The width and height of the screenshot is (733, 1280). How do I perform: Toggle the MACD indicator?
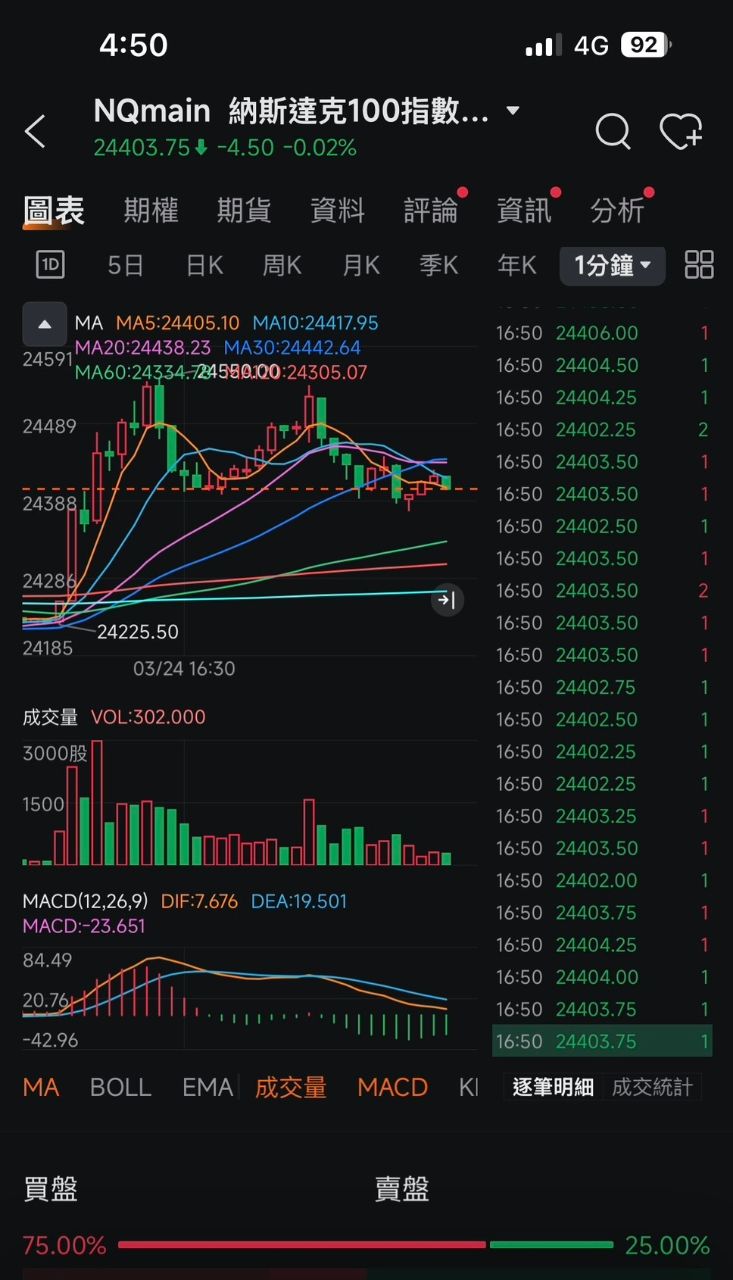point(392,1087)
